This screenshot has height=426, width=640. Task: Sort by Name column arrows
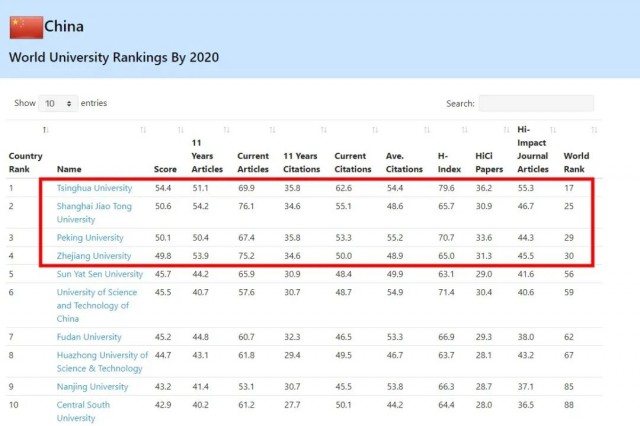click(x=143, y=130)
